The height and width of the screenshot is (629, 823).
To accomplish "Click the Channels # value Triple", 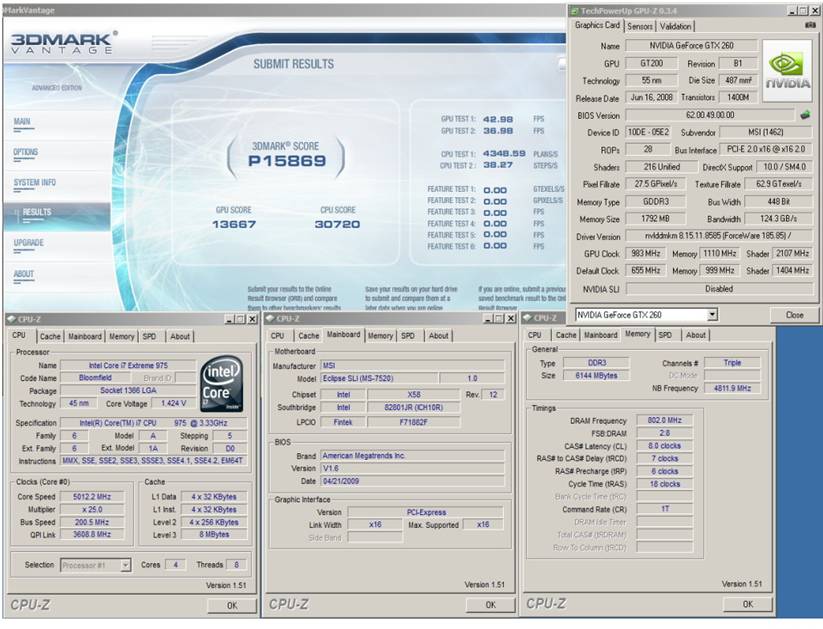I will pyautogui.click(x=732, y=363).
